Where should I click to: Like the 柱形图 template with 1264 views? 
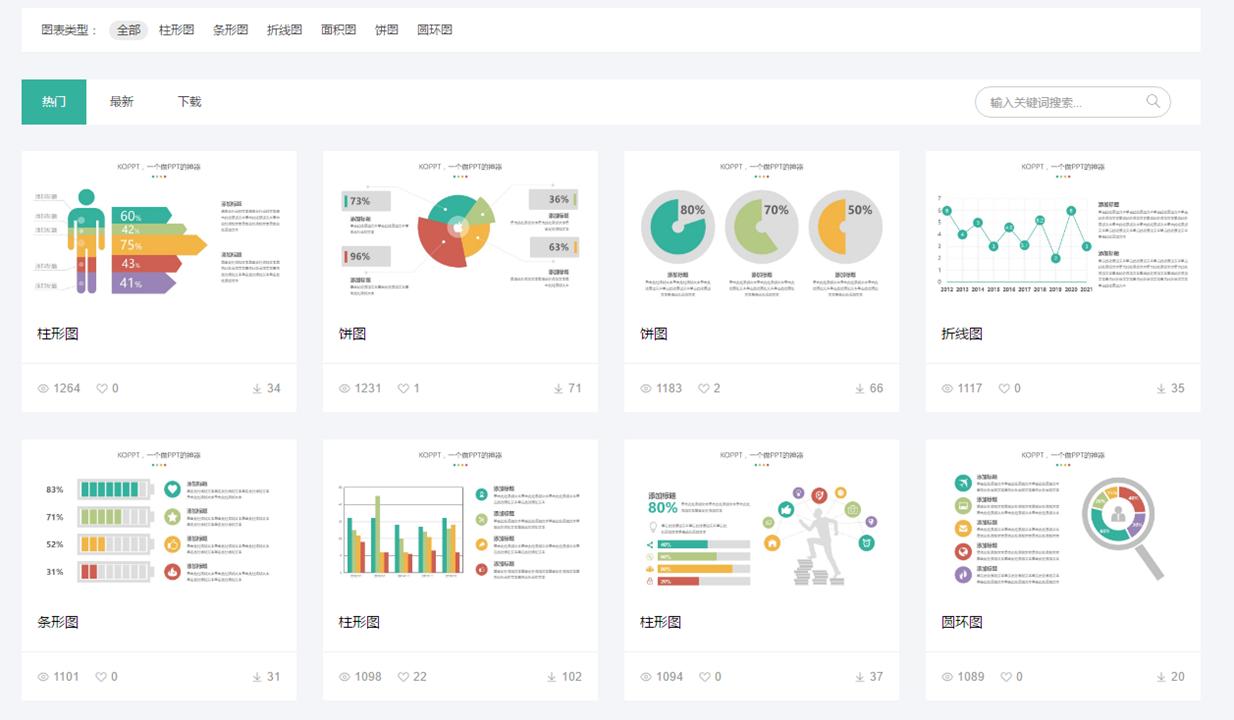click(101, 388)
